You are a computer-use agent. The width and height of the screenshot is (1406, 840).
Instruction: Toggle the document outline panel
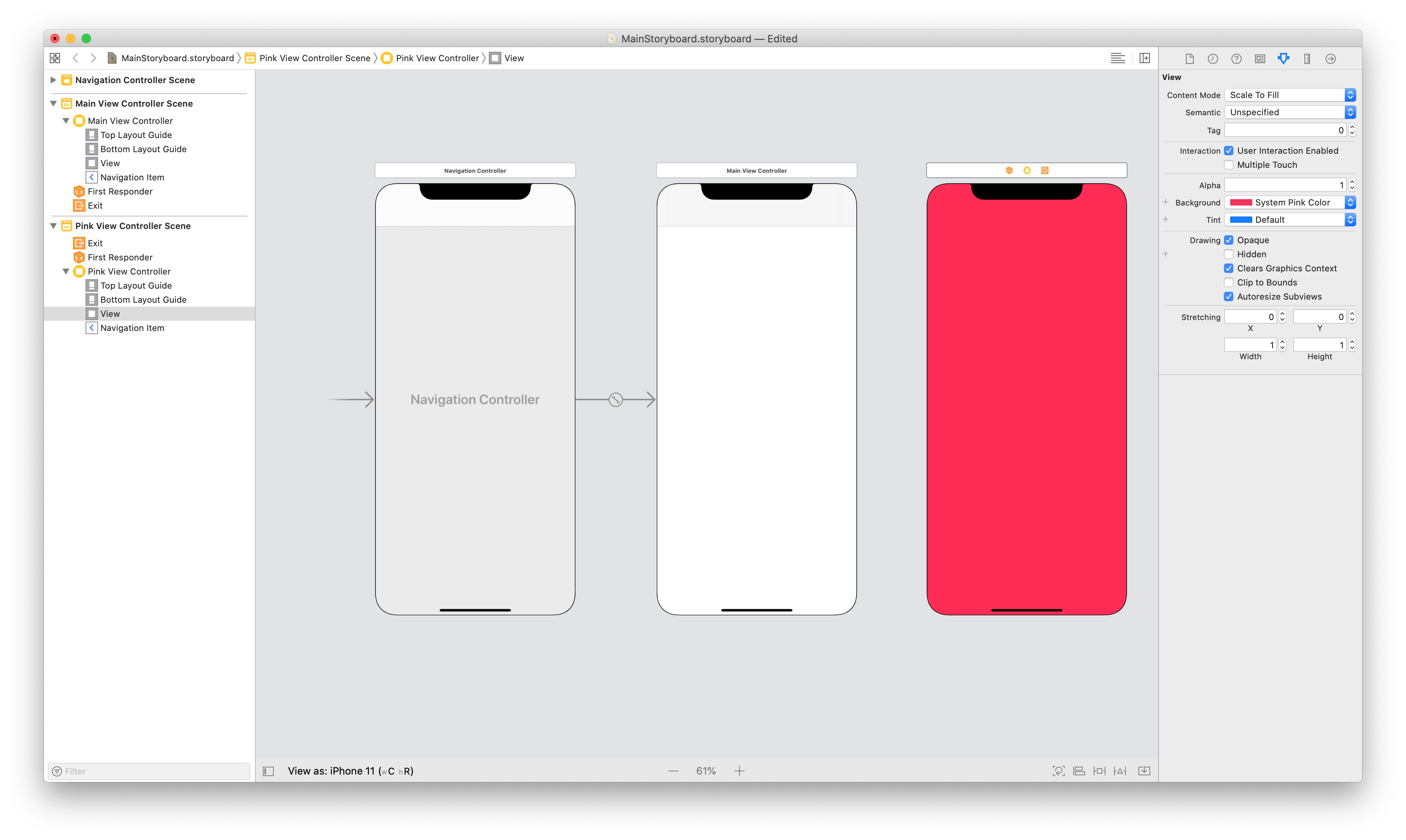pyautogui.click(x=268, y=770)
